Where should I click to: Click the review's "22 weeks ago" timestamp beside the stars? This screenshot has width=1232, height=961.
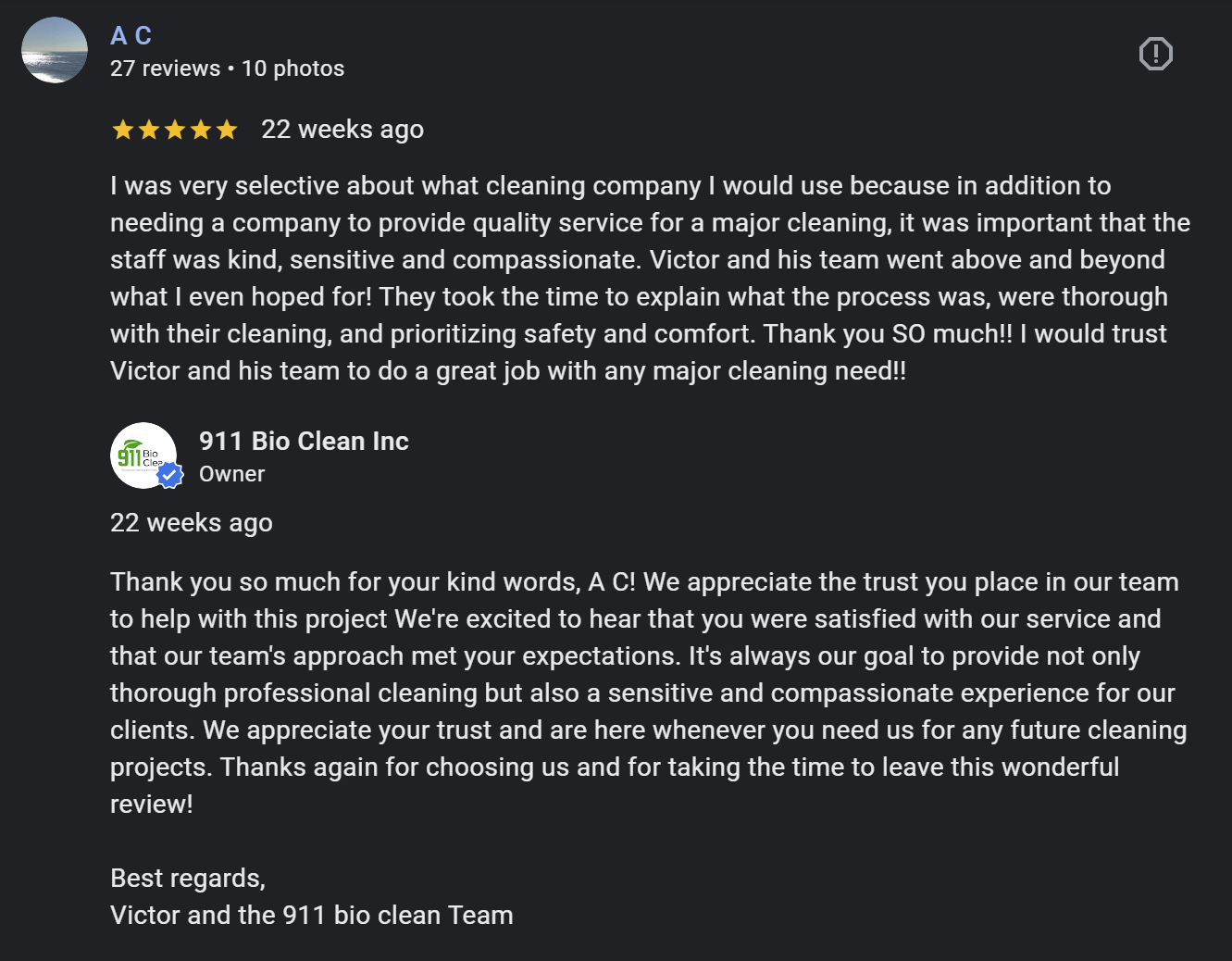(342, 130)
